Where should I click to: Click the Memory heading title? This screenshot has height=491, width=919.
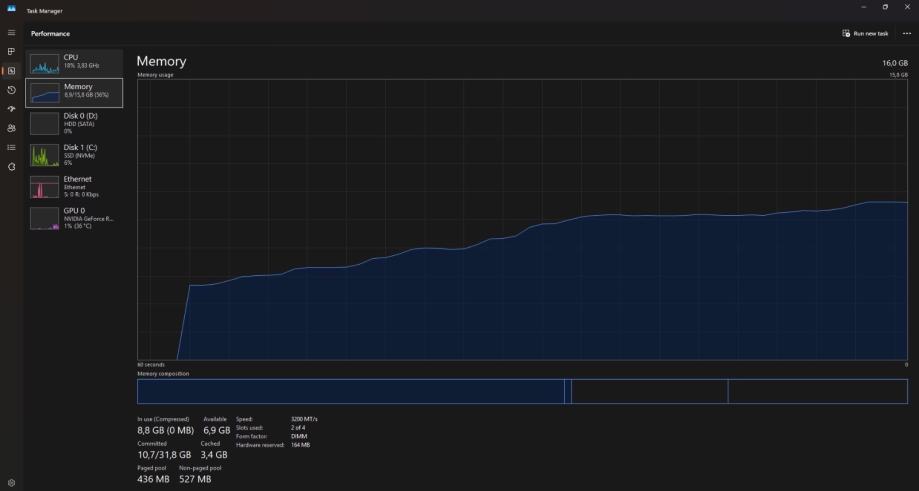pos(161,62)
